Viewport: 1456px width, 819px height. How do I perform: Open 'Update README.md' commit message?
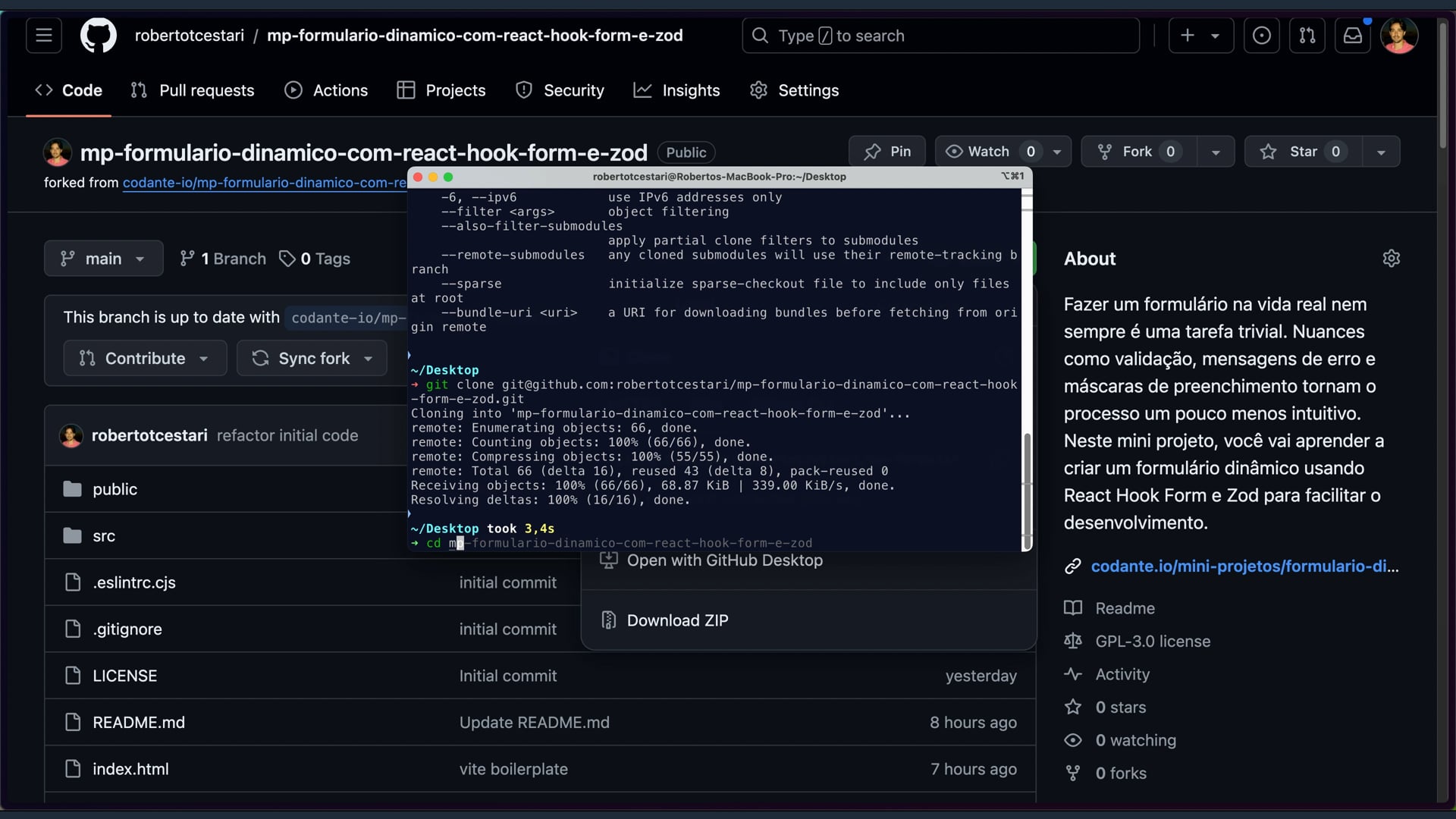pos(535,723)
